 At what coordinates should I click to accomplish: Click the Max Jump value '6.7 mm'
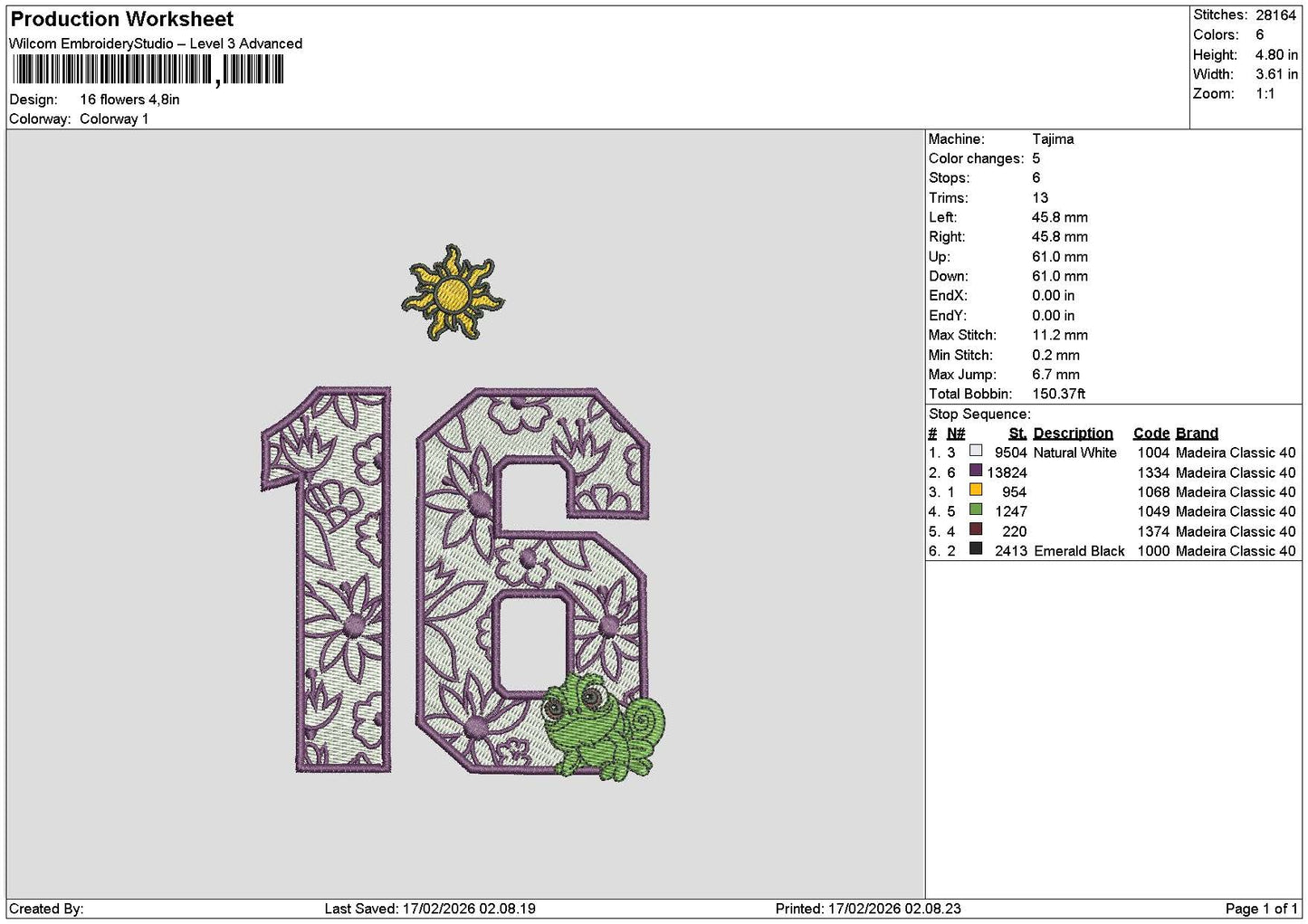coord(1055,374)
